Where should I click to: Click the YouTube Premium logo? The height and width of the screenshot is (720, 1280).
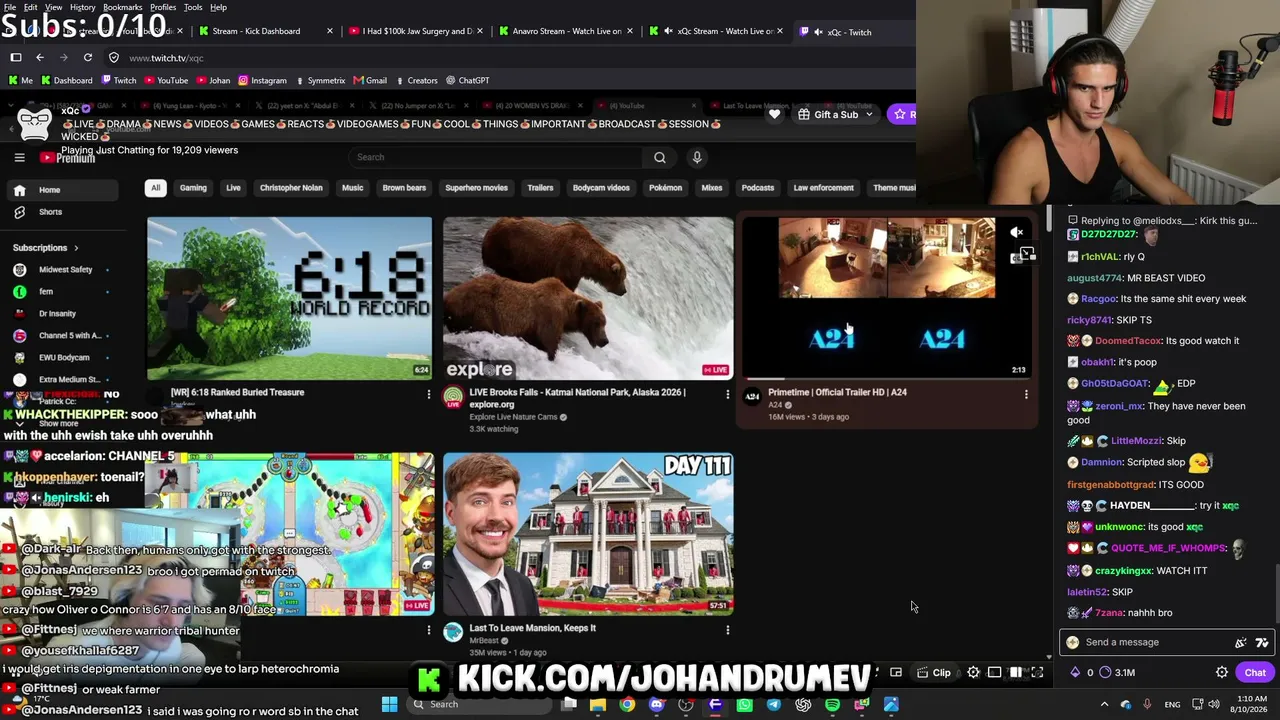click(67, 157)
